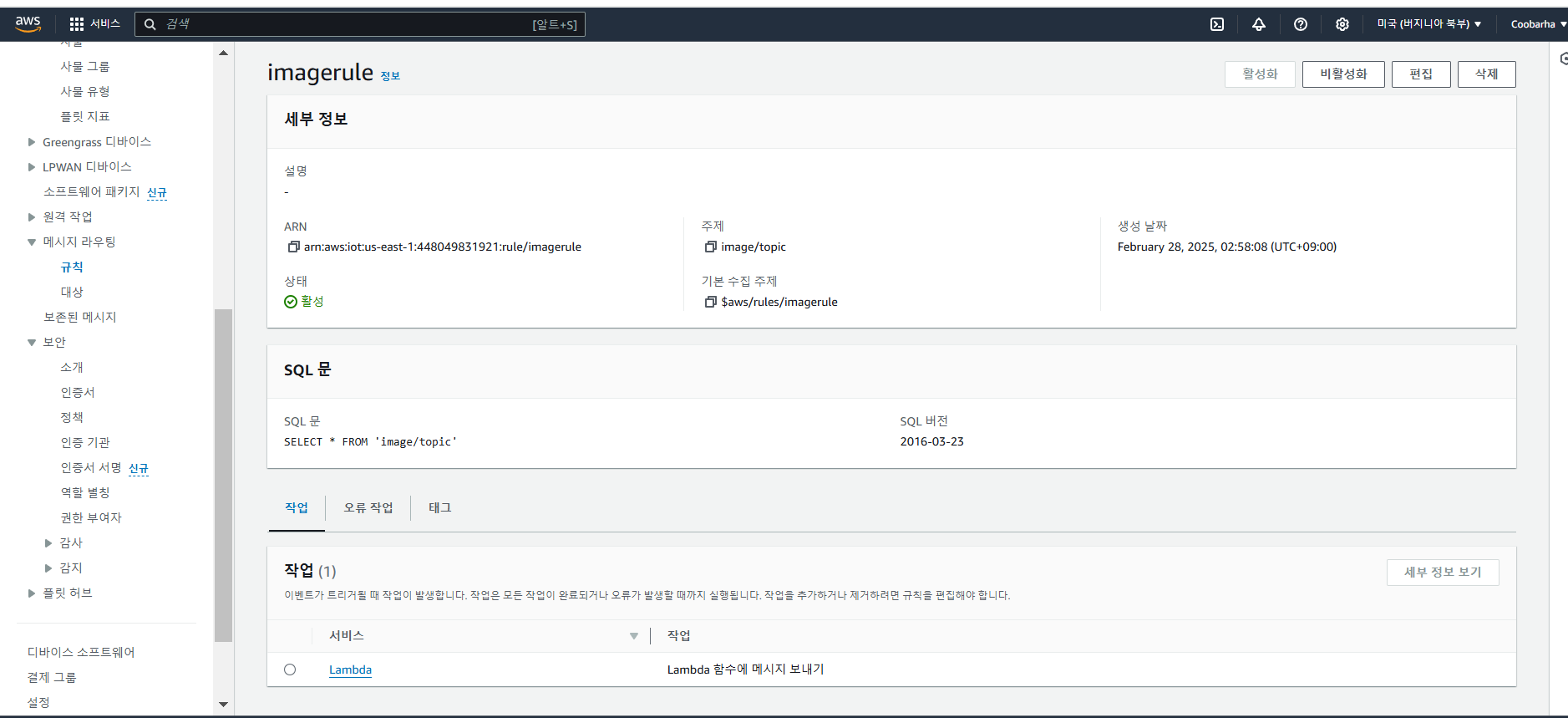Click the AWS search input field
This screenshot has width=1568, height=718.
(359, 24)
